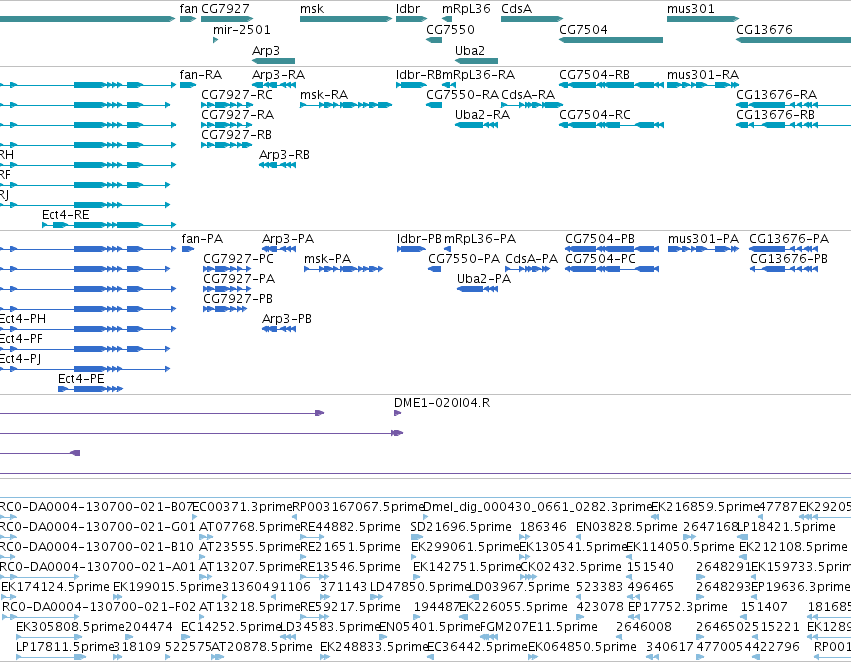Screen dimensions: 851x662
Task: Select EST label EC00371.3prime
Action: (243, 507)
